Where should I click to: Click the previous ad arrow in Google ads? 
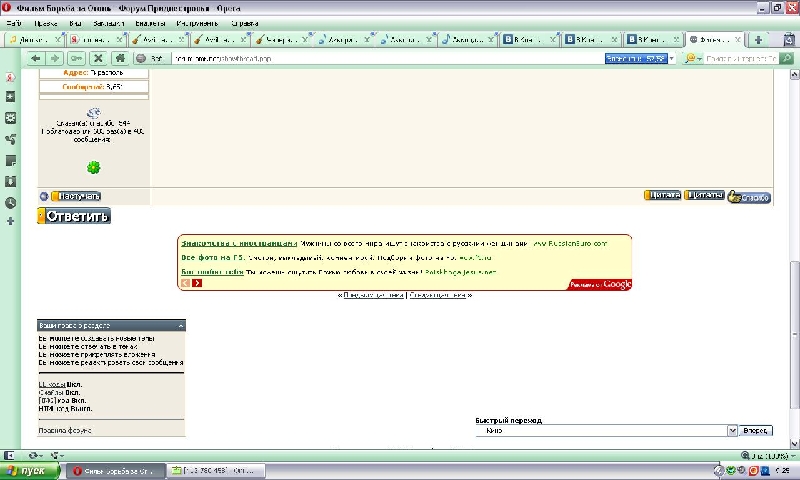185,283
